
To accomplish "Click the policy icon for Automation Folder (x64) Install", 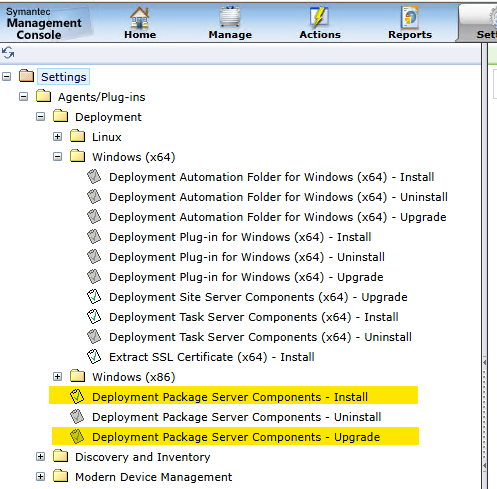I will pyautogui.click(x=94, y=177).
